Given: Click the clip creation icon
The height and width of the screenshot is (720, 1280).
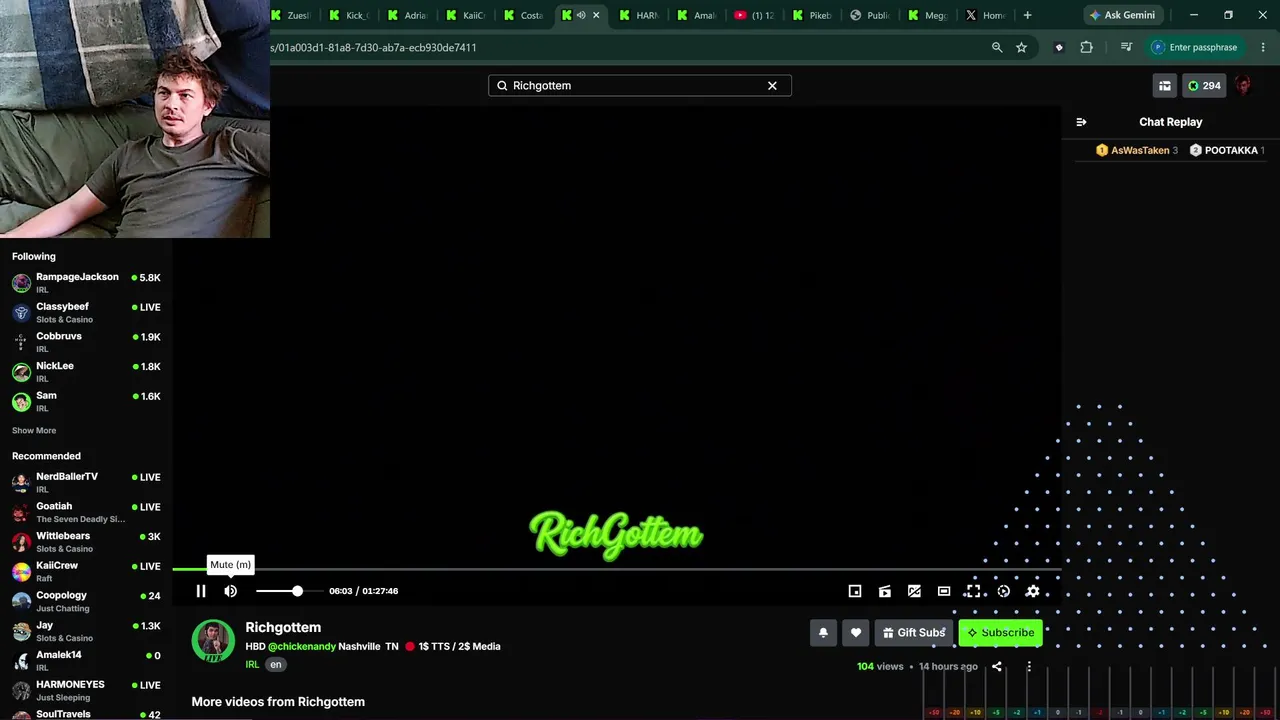Looking at the screenshot, I should (885, 591).
